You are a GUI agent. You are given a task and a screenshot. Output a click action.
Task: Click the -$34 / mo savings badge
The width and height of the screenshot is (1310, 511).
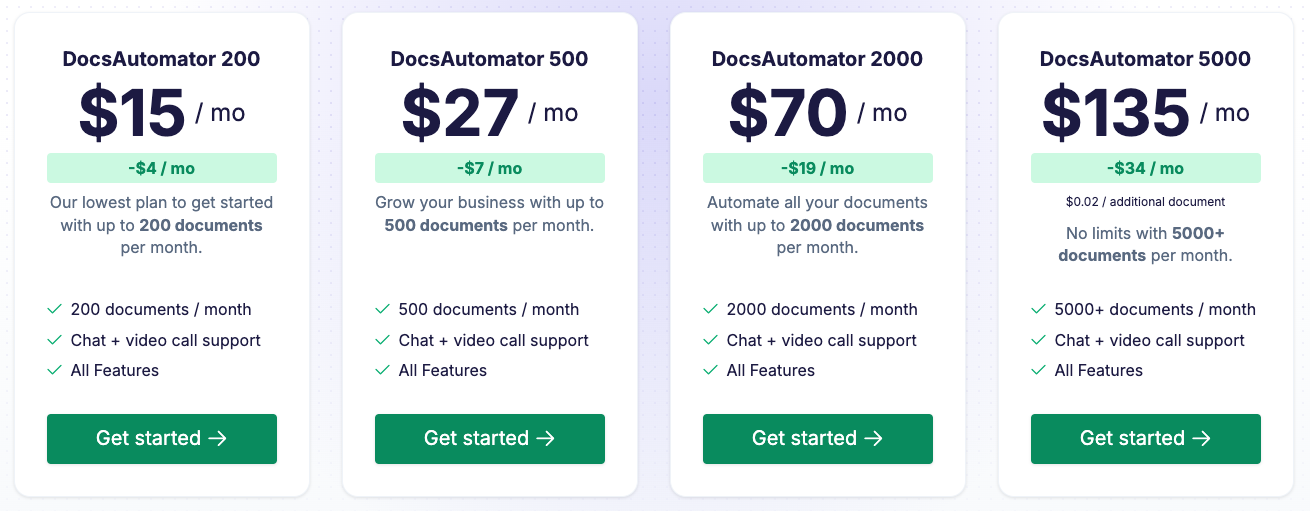click(1146, 168)
